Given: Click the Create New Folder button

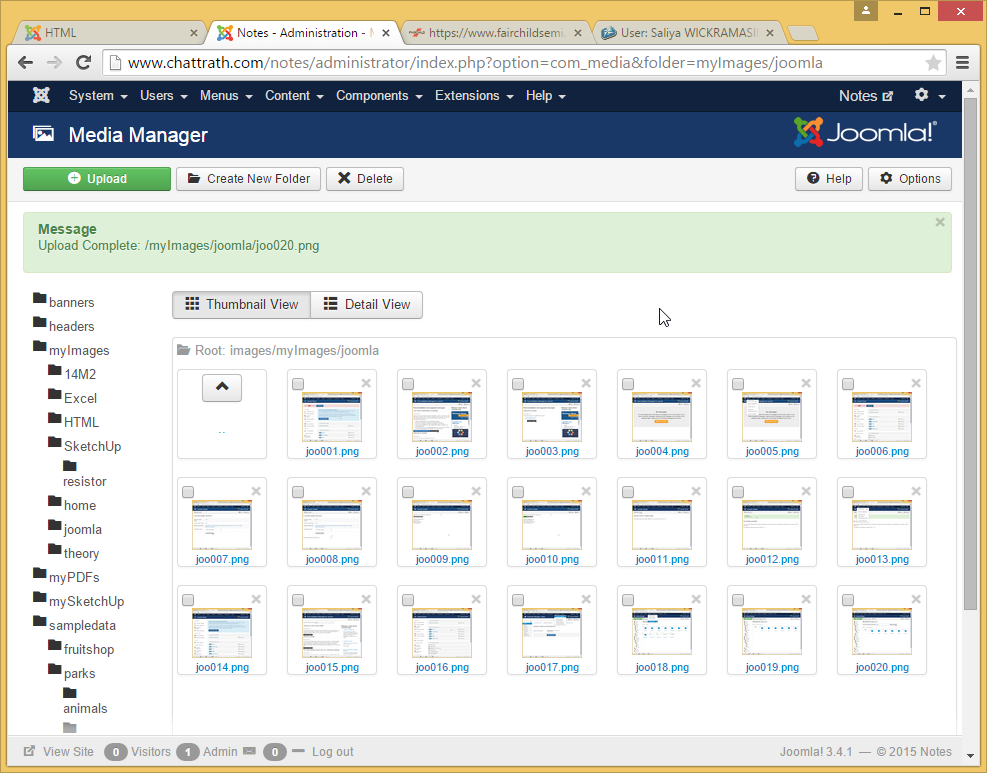Looking at the screenshot, I should click(x=249, y=179).
